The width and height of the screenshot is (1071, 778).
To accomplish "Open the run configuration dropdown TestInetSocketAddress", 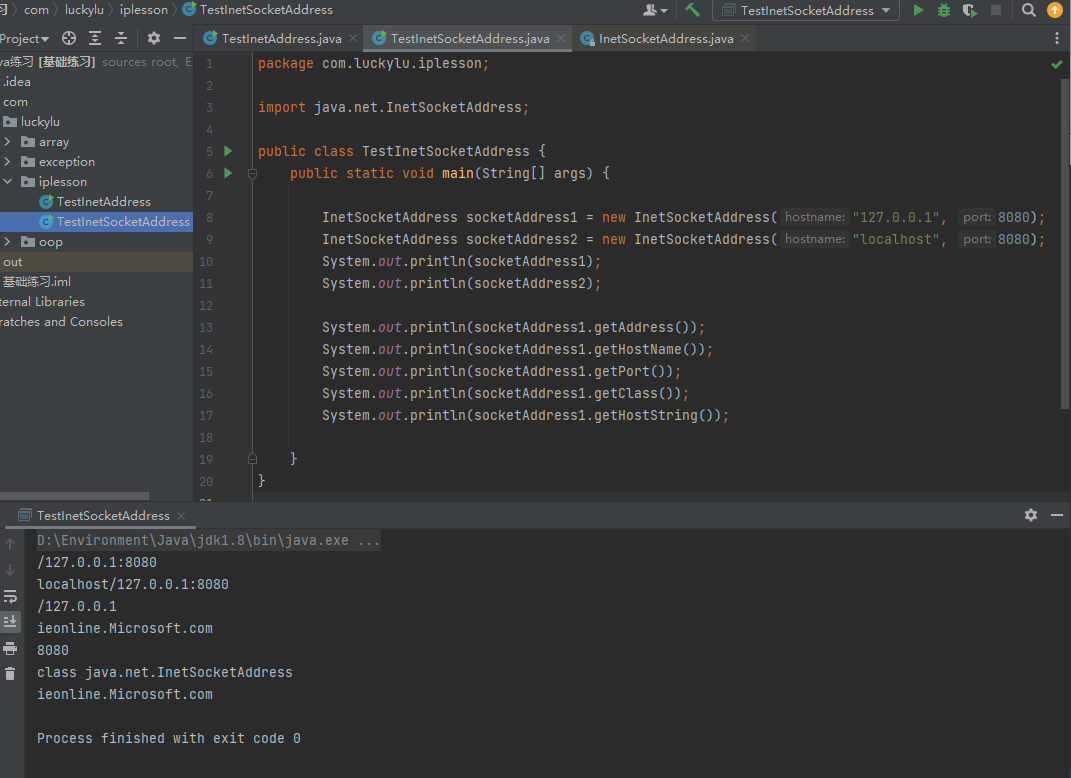I will [806, 10].
